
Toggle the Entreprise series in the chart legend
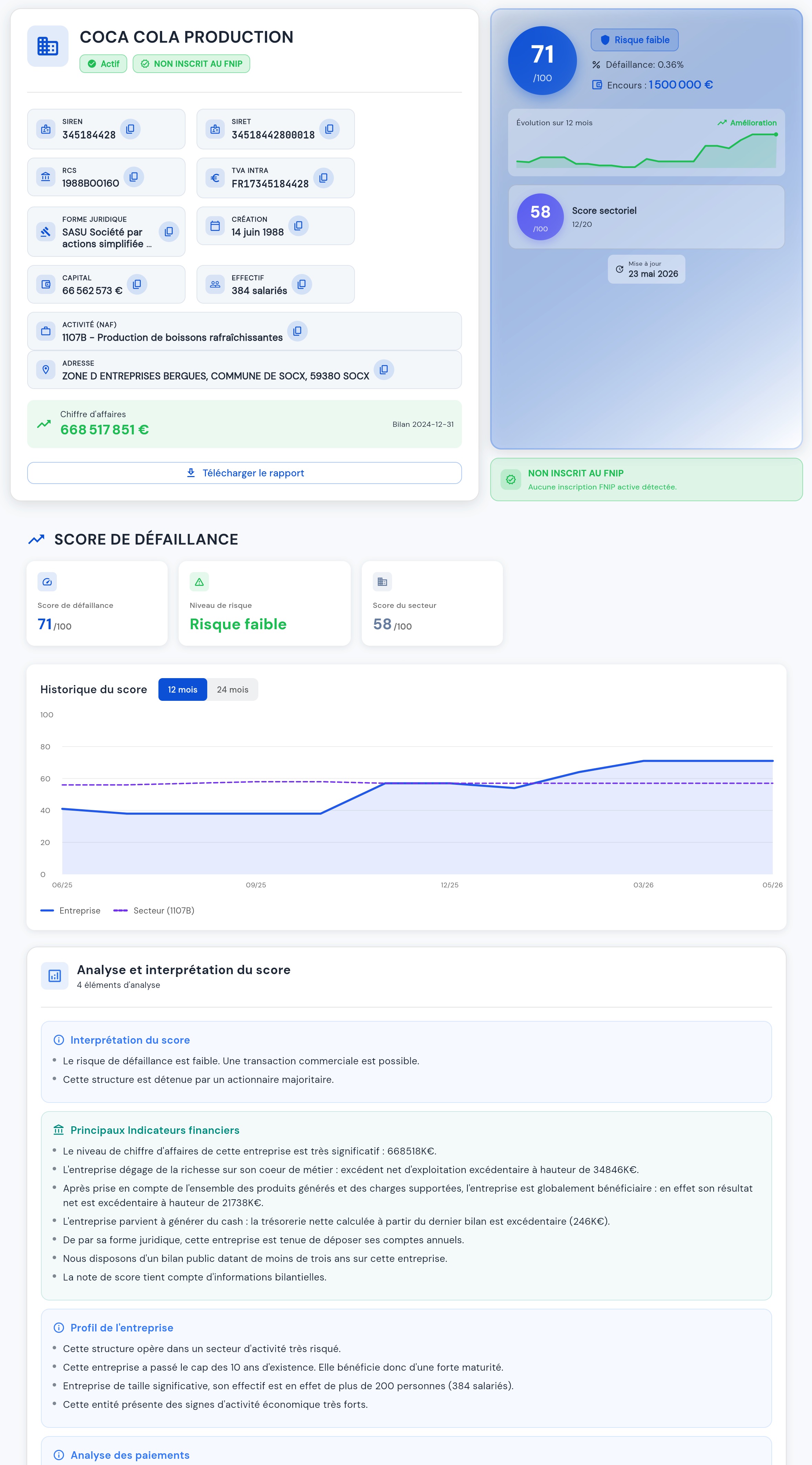click(x=71, y=910)
